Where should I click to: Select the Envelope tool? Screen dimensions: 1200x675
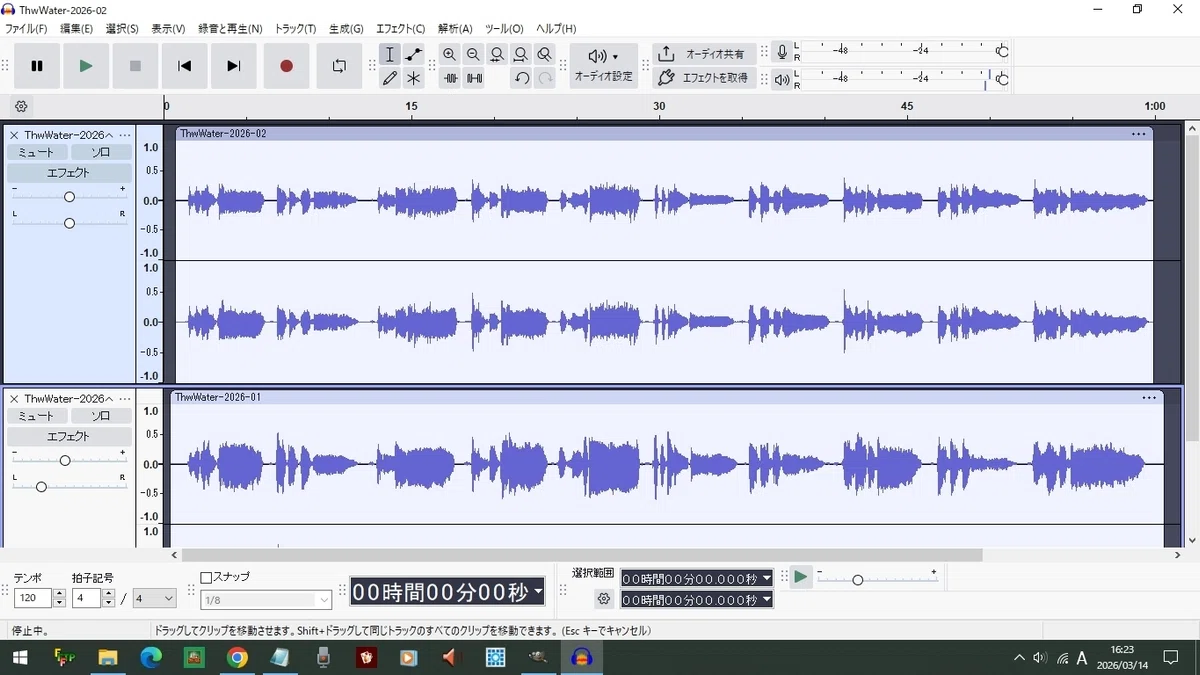coord(414,55)
